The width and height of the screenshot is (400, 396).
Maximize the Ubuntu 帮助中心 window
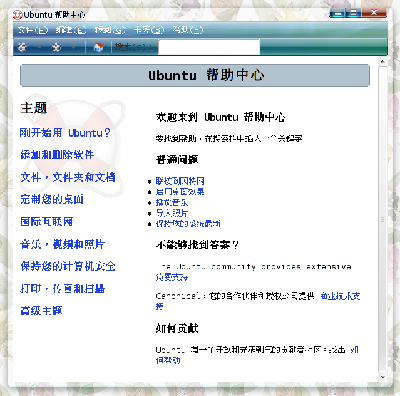pyautogui.click(x=354, y=13)
